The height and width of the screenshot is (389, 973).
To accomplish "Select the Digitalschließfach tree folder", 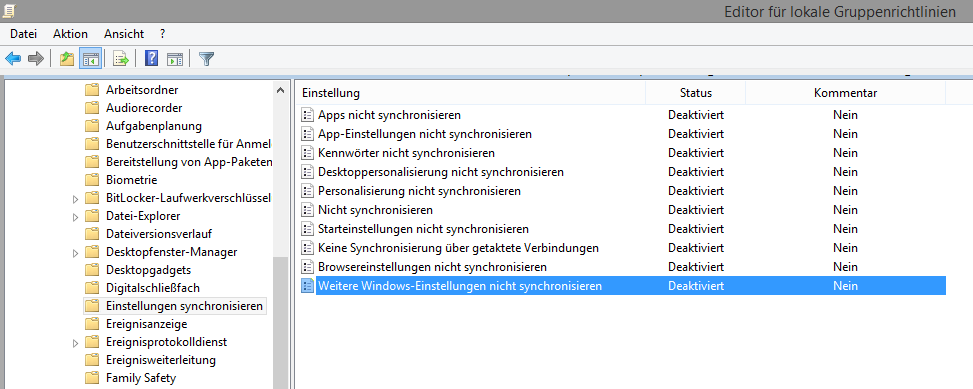I will click(153, 288).
